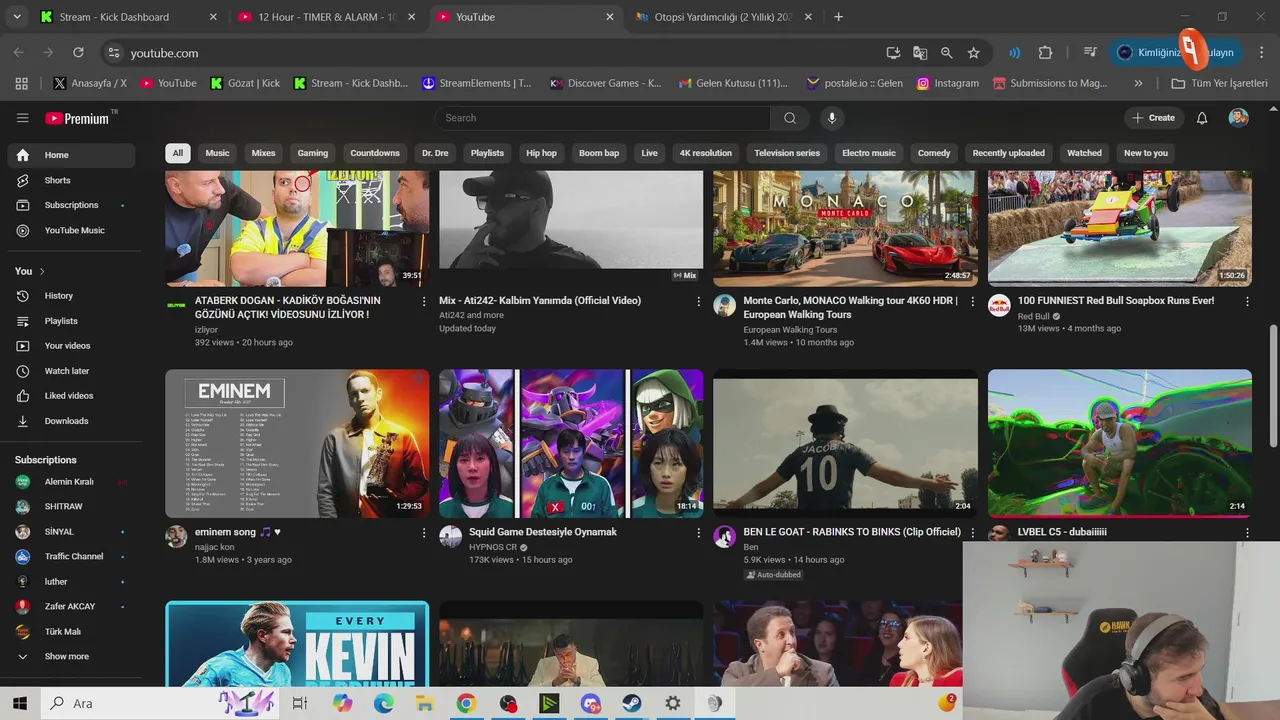Open the European Walking Tours channel link
The width and height of the screenshot is (1280, 720).
(x=790, y=330)
